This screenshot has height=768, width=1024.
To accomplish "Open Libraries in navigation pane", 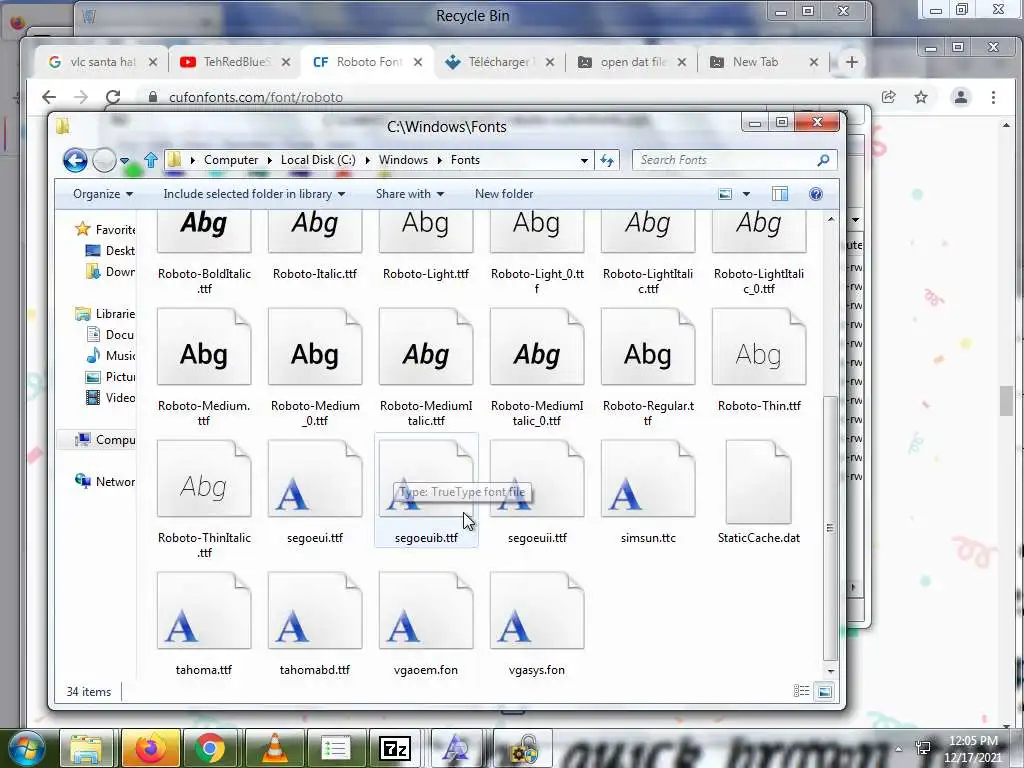I will [104, 313].
